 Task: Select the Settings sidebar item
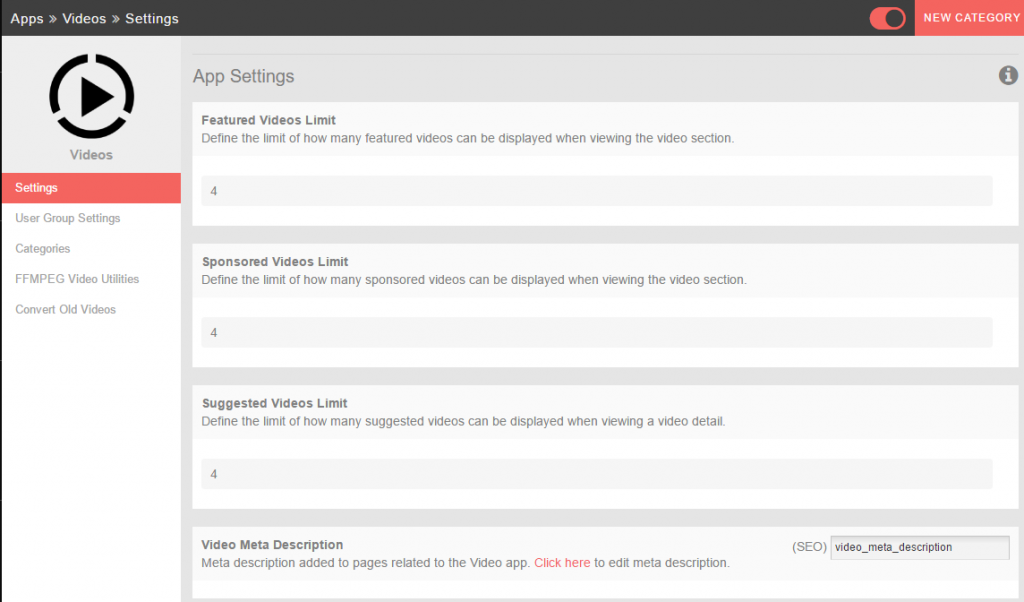[90, 188]
